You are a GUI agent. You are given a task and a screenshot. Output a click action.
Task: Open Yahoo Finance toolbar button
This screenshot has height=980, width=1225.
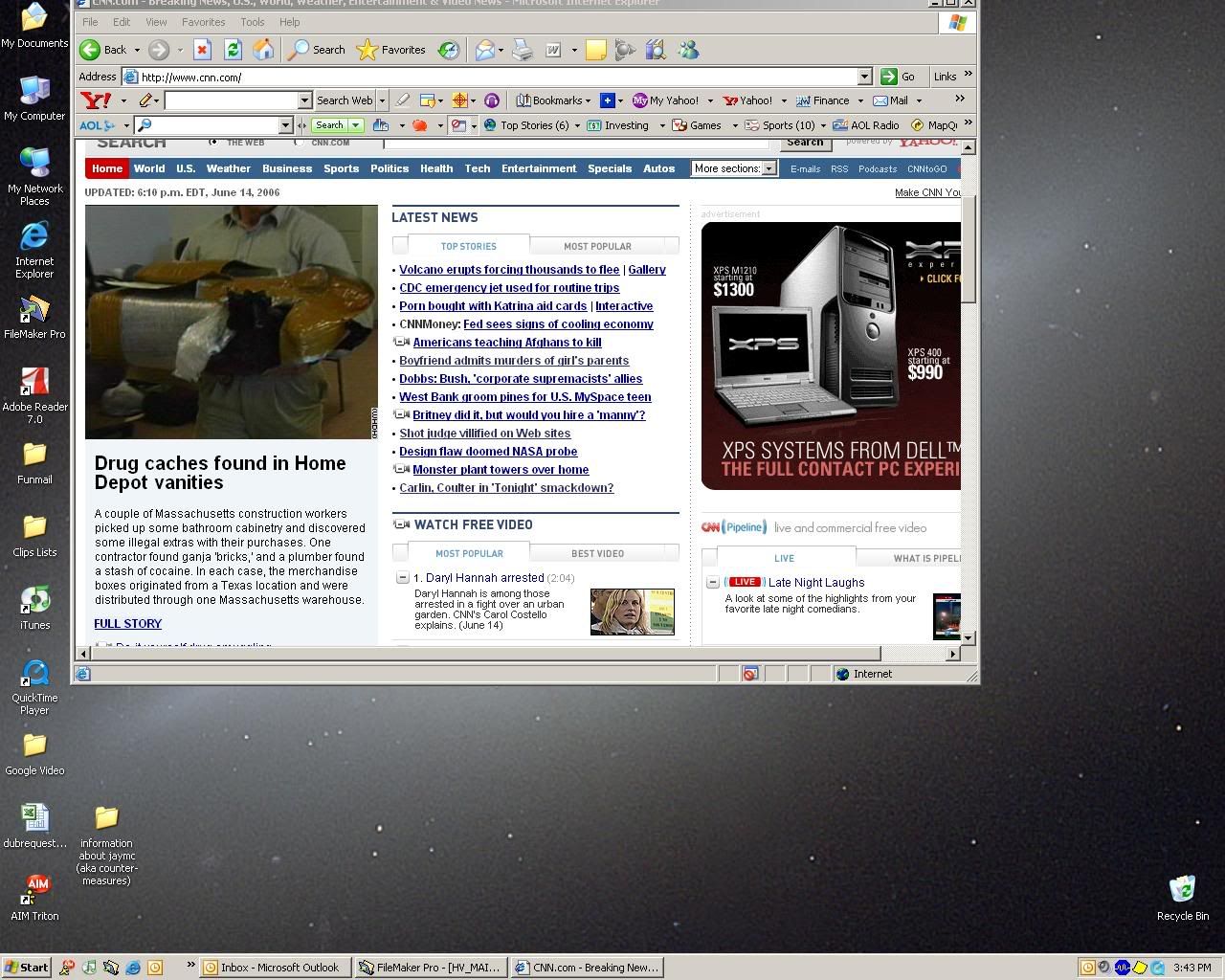pos(823,100)
